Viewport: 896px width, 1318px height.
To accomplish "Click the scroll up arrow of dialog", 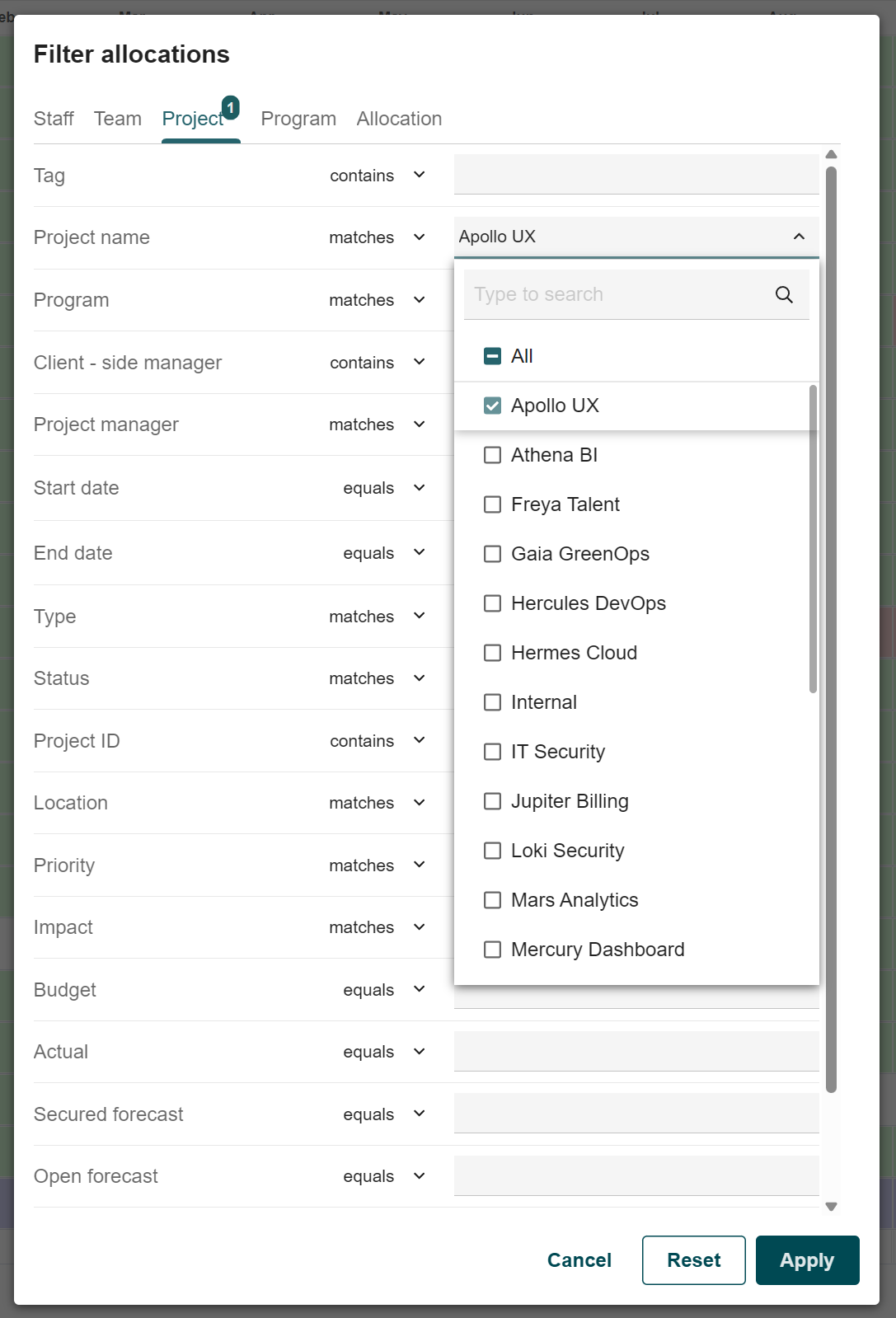I will 831,154.
